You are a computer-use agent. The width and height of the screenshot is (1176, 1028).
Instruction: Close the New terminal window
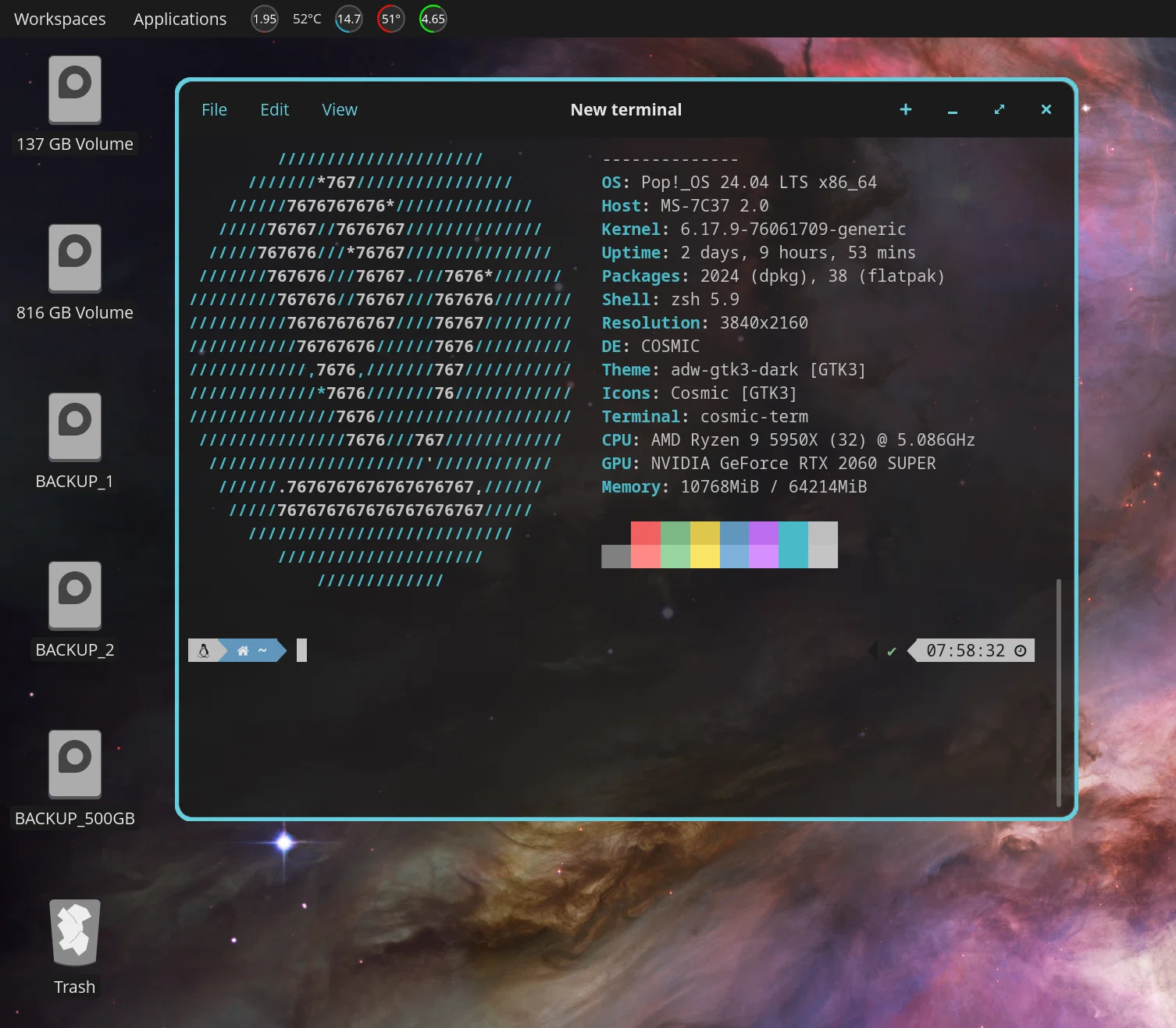point(1046,109)
